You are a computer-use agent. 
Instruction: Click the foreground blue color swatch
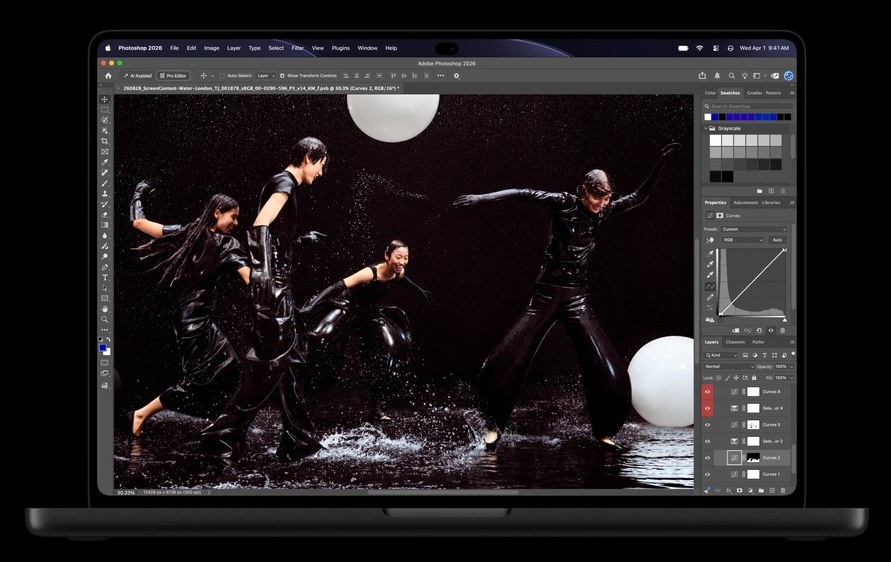click(x=103, y=348)
